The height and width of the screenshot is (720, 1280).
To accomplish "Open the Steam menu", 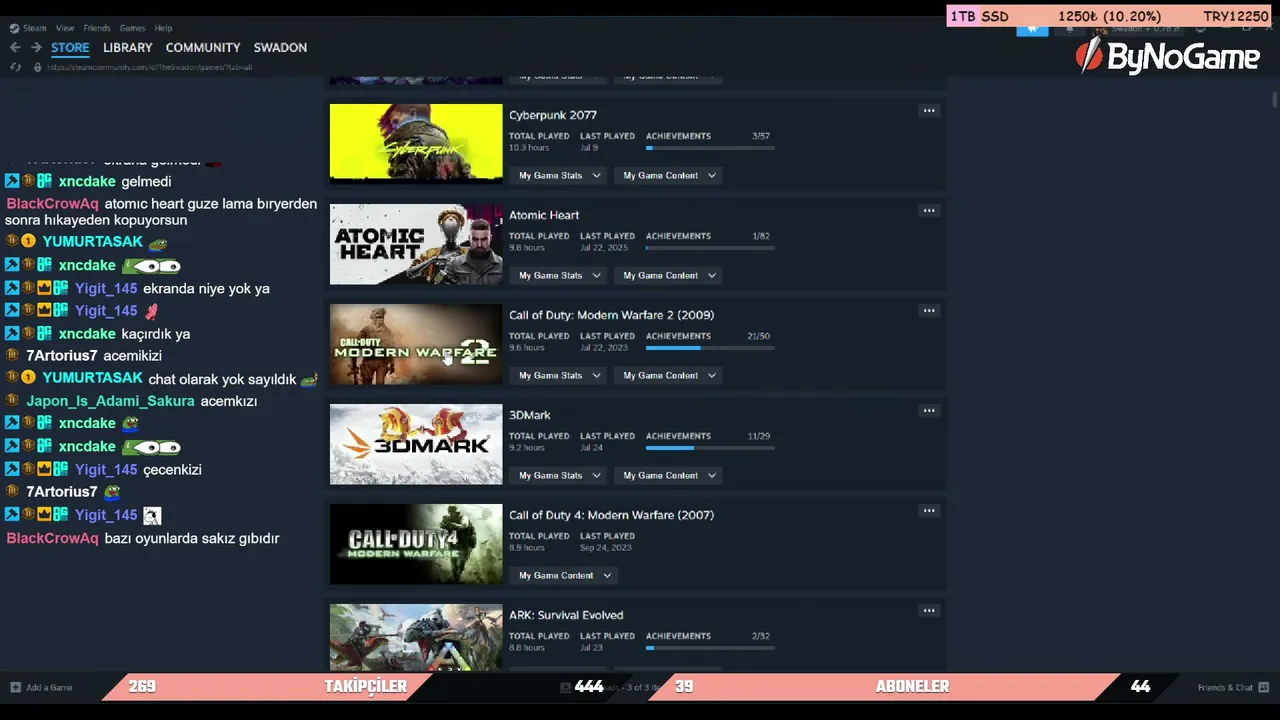I will (34, 28).
